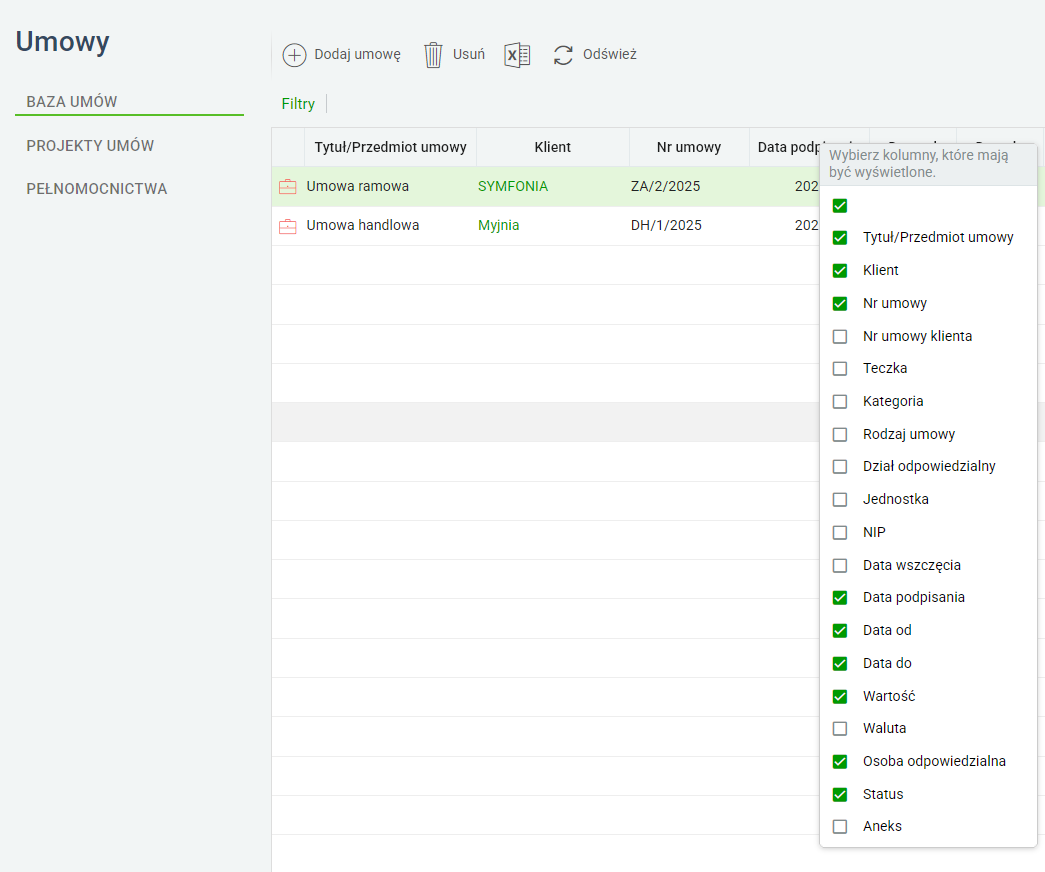Click briefcase icon of Umowa handlowa row
Image resolution: width=1045 pixels, height=872 pixels.
287,226
